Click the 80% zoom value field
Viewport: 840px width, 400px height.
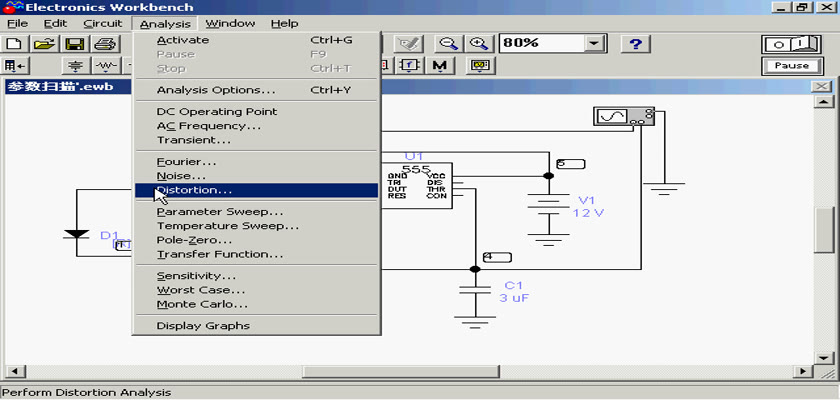[x=542, y=43]
